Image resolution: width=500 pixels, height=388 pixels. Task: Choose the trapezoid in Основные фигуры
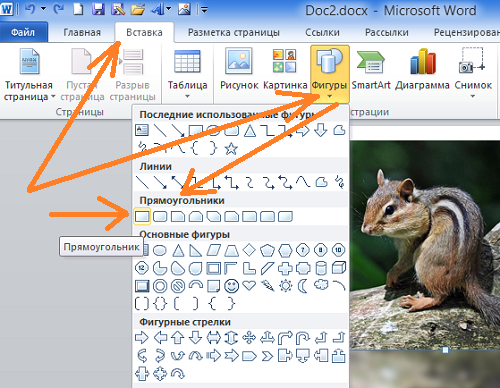point(231,250)
